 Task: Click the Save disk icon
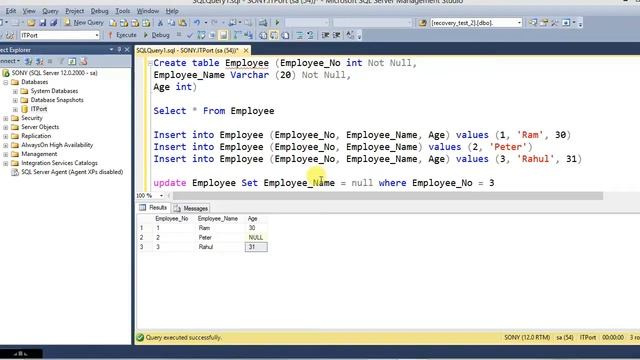click(42, 23)
